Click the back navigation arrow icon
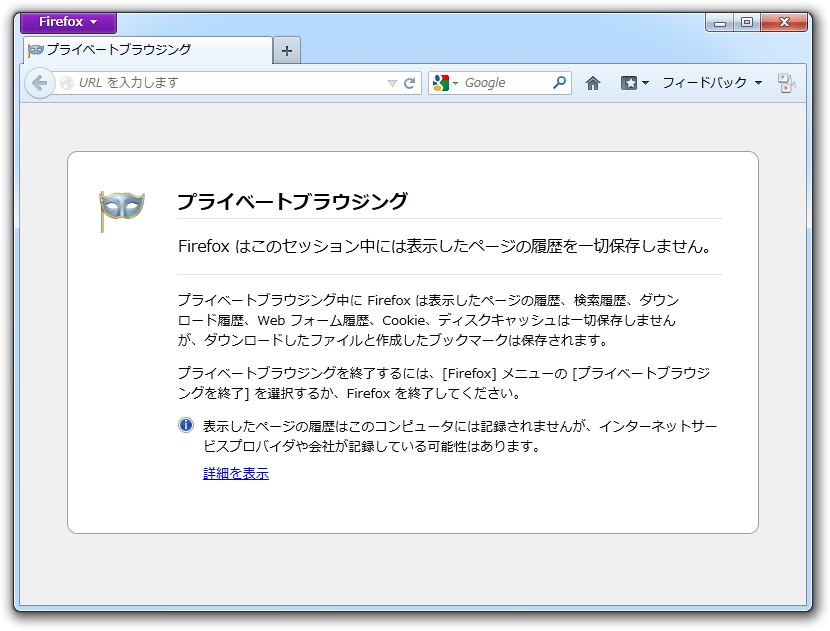The height and width of the screenshot is (631, 830). point(39,83)
